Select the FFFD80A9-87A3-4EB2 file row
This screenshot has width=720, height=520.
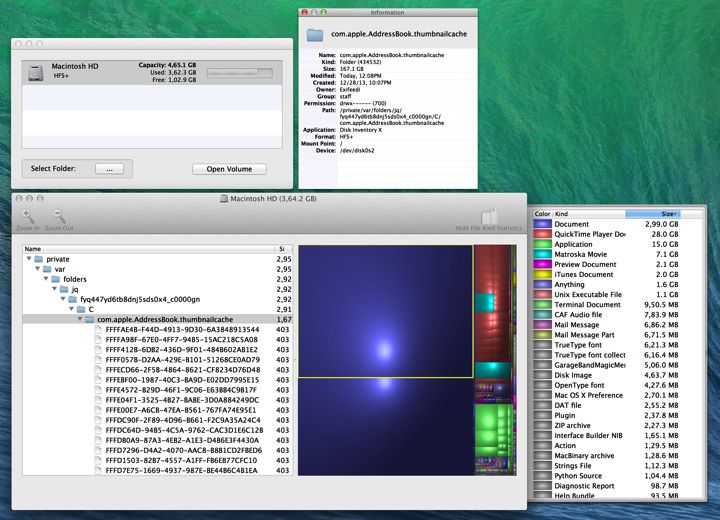coord(157,441)
